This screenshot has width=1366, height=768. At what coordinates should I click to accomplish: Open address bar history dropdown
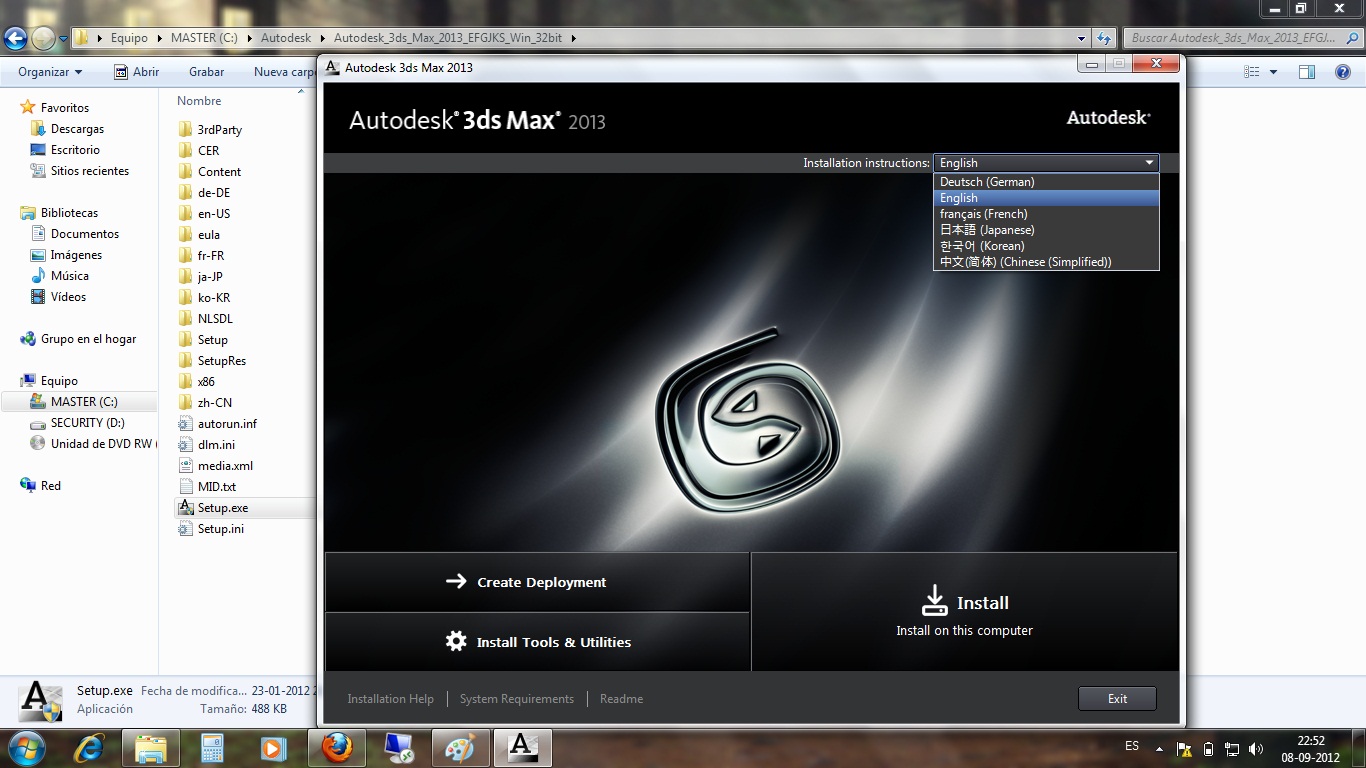(1082, 38)
